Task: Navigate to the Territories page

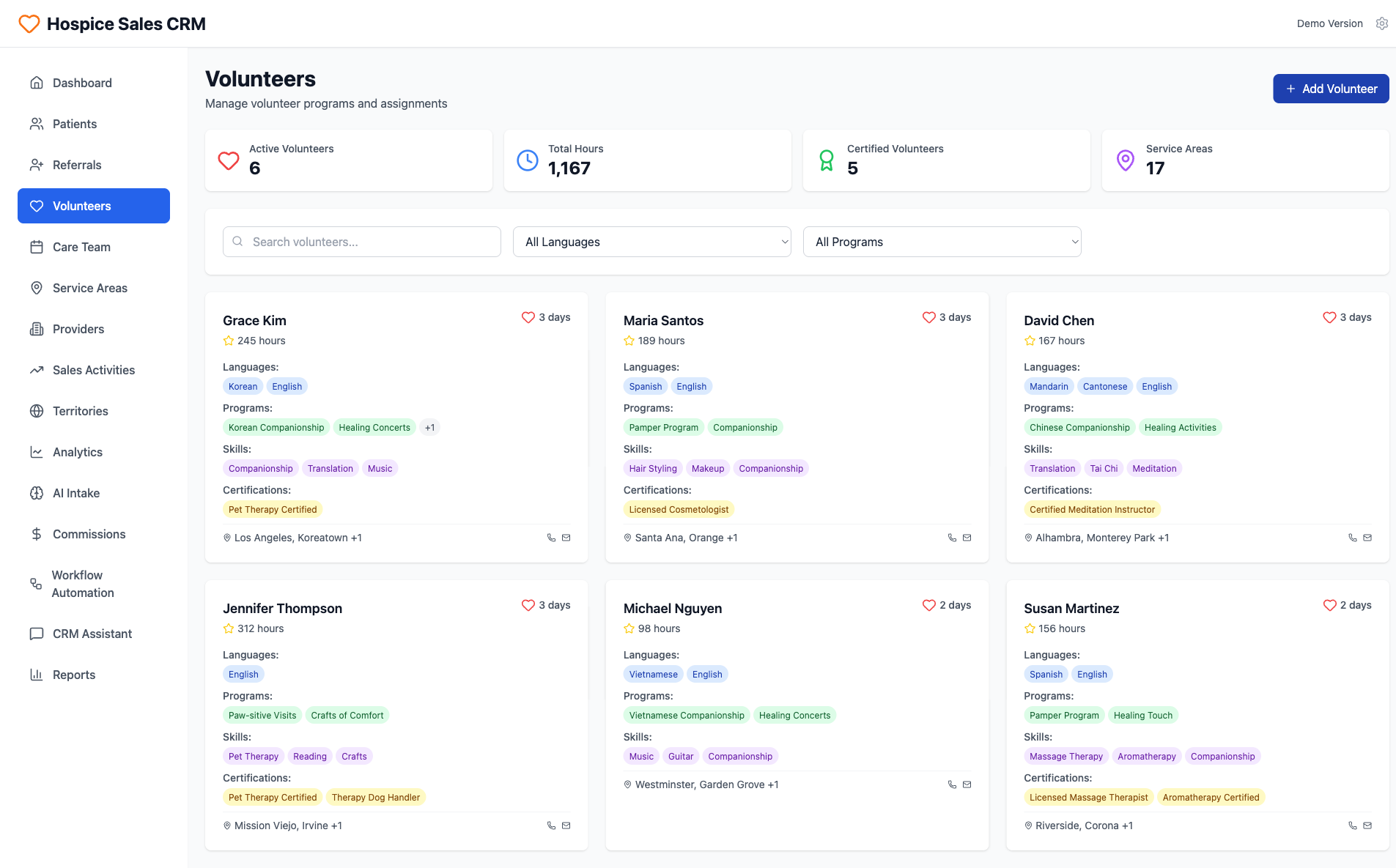Action: 81,411
